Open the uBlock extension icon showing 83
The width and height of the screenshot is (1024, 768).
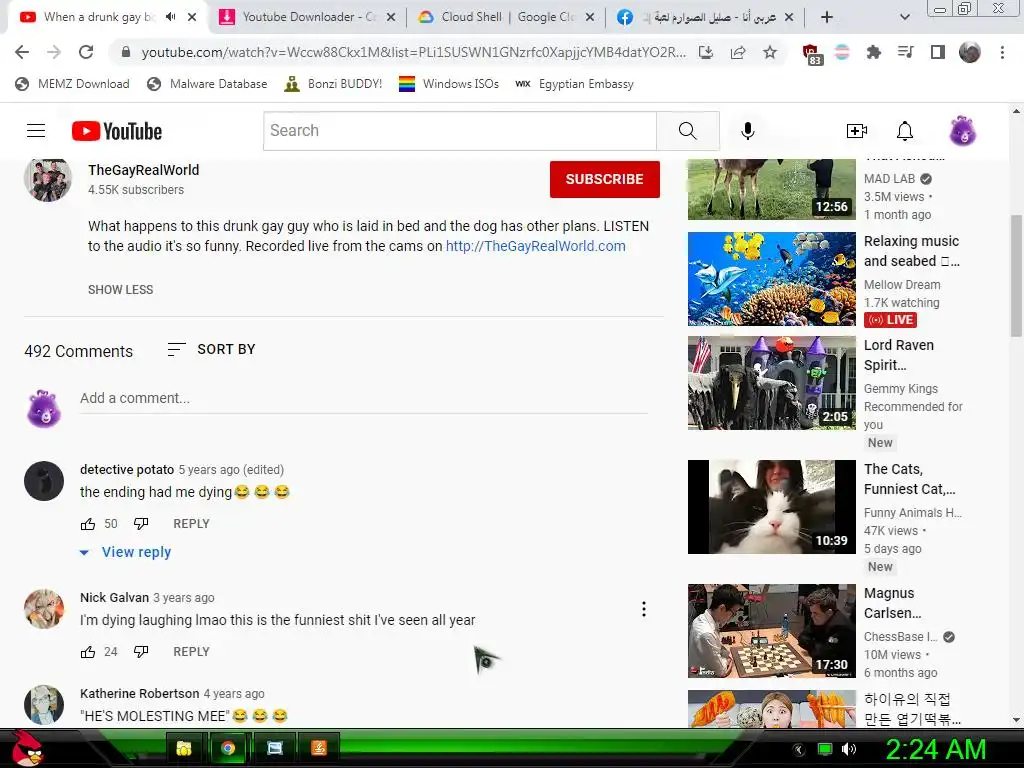(812, 54)
